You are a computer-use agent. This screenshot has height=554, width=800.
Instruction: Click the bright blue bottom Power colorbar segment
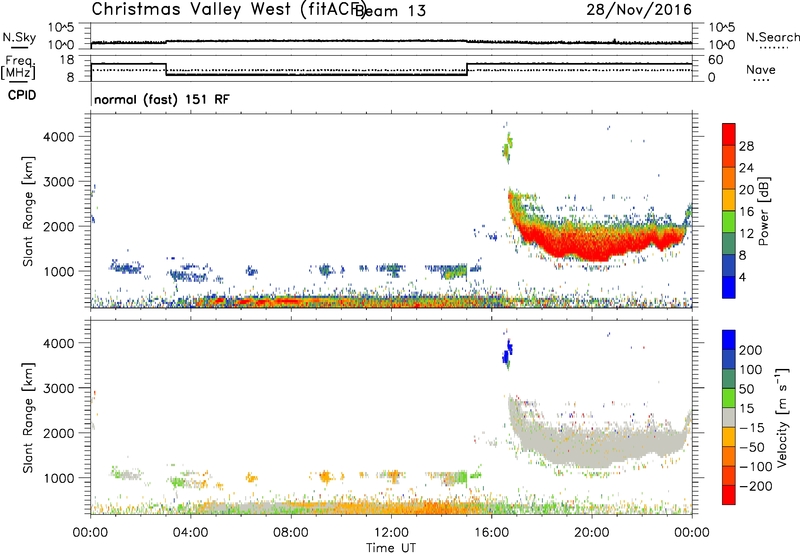pyautogui.click(x=729, y=287)
